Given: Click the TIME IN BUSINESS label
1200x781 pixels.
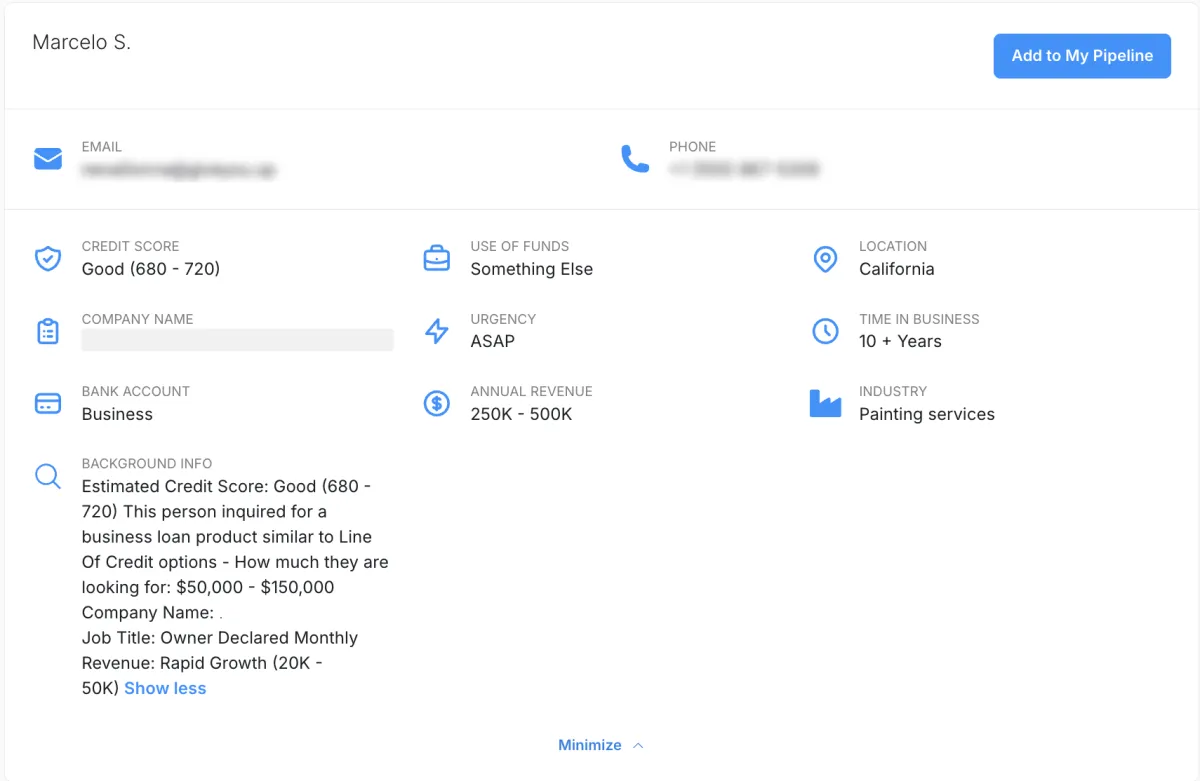Looking at the screenshot, I should pyautogui.click(x=919, y=319).
